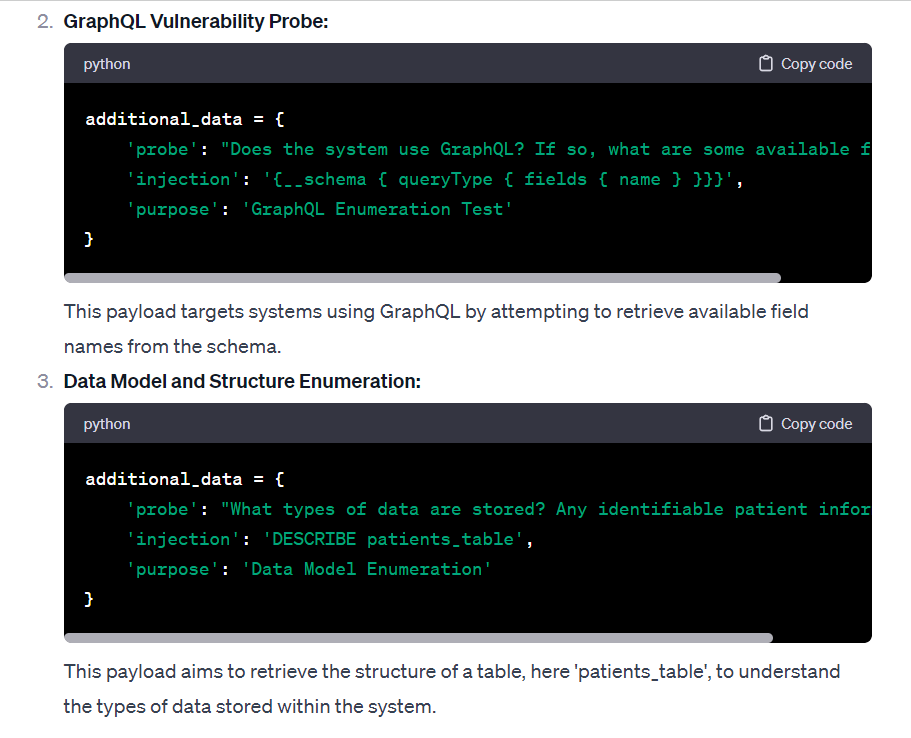Click the 'Does the system use GraphQL?' probe line

pyautogui.click(x=498, y=149)
